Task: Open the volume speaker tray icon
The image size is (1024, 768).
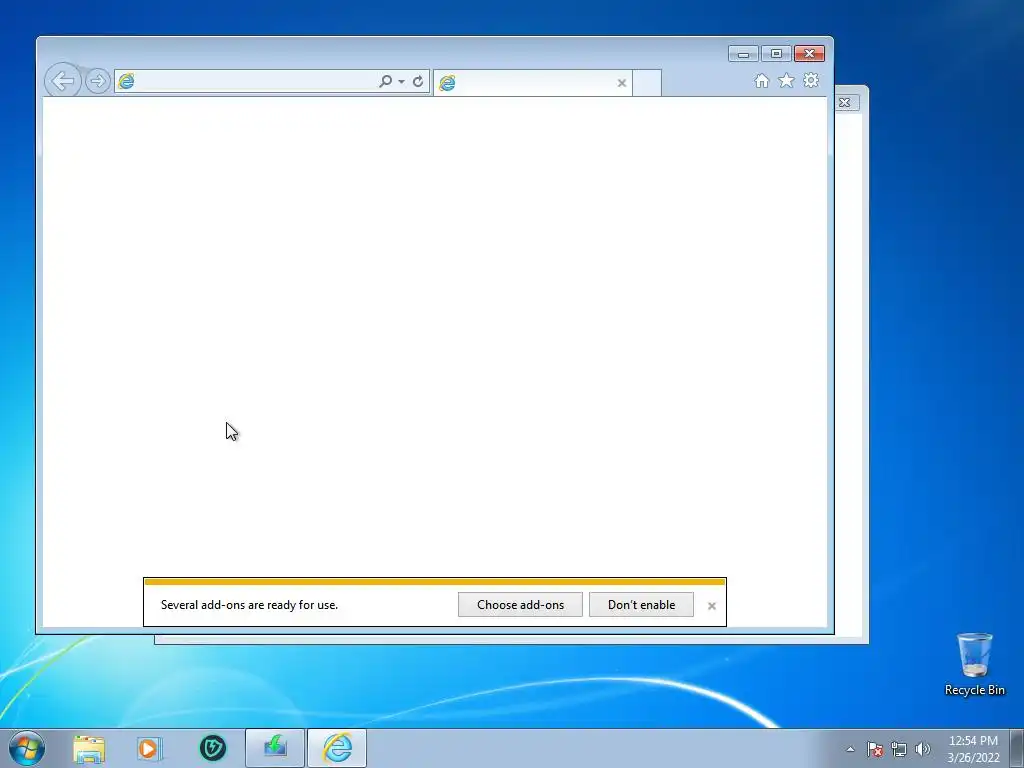Action: [x=923, y=749]
